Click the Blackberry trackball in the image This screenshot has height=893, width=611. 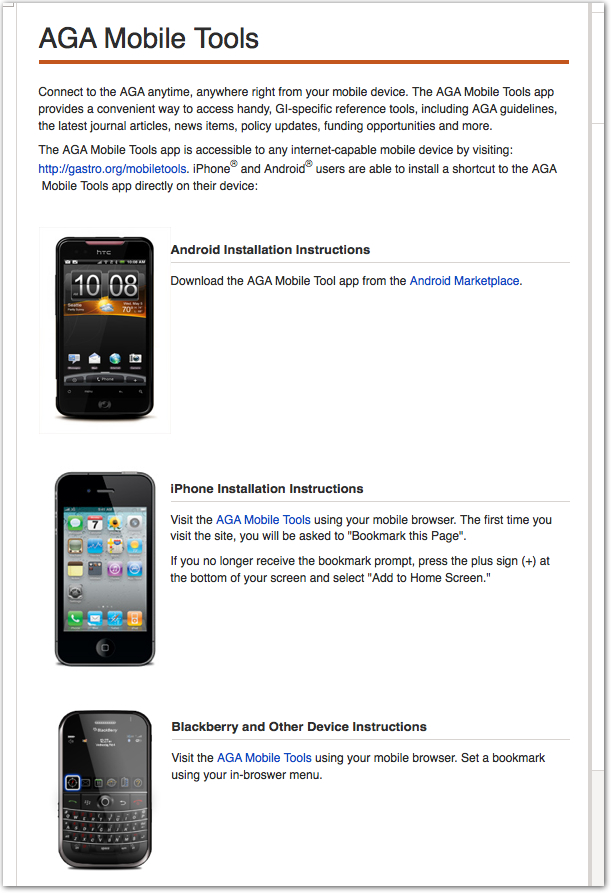click(105, 801)
